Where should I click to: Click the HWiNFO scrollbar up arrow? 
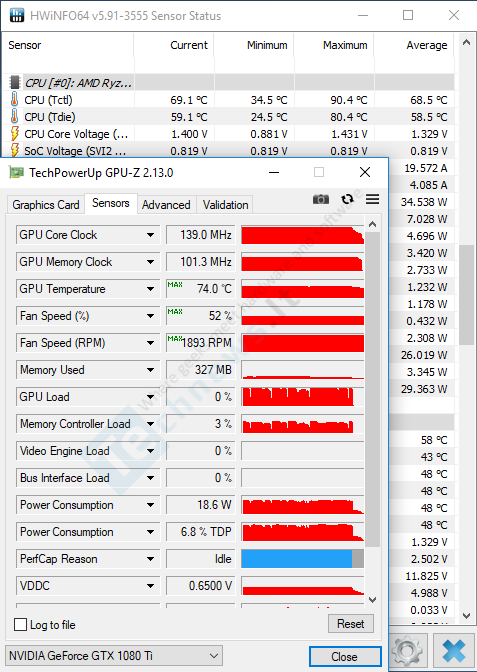[x=466, y=42]
